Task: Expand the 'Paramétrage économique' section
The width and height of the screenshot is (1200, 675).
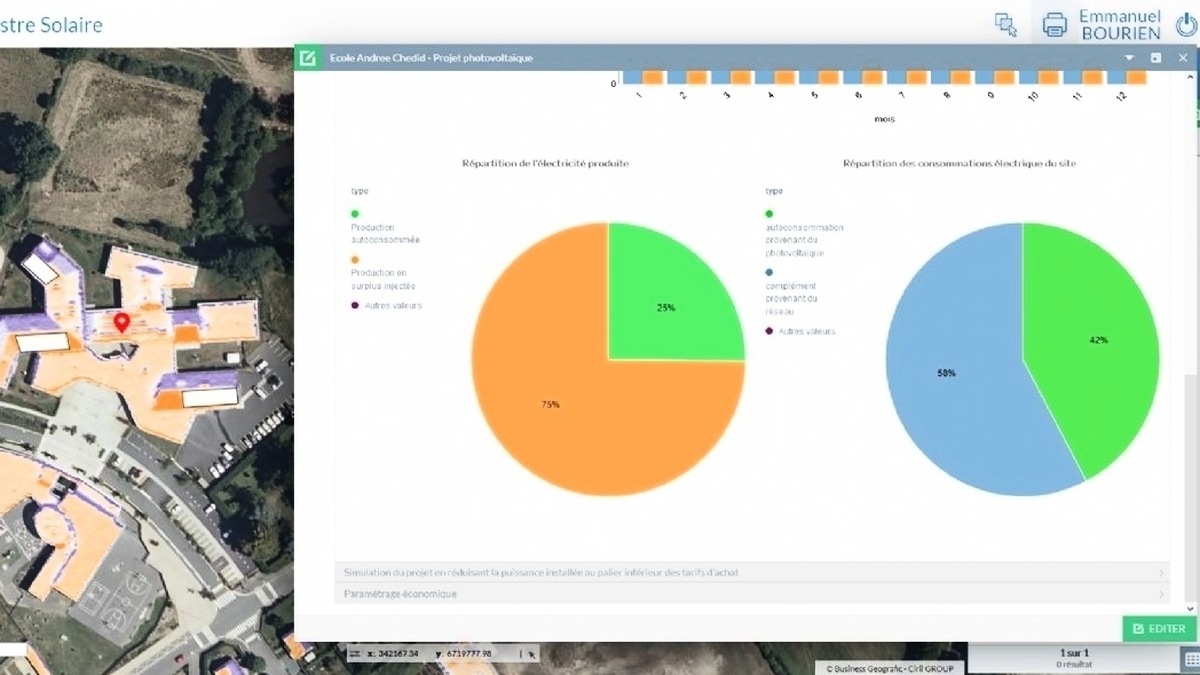Action: [x=750, y=594]
